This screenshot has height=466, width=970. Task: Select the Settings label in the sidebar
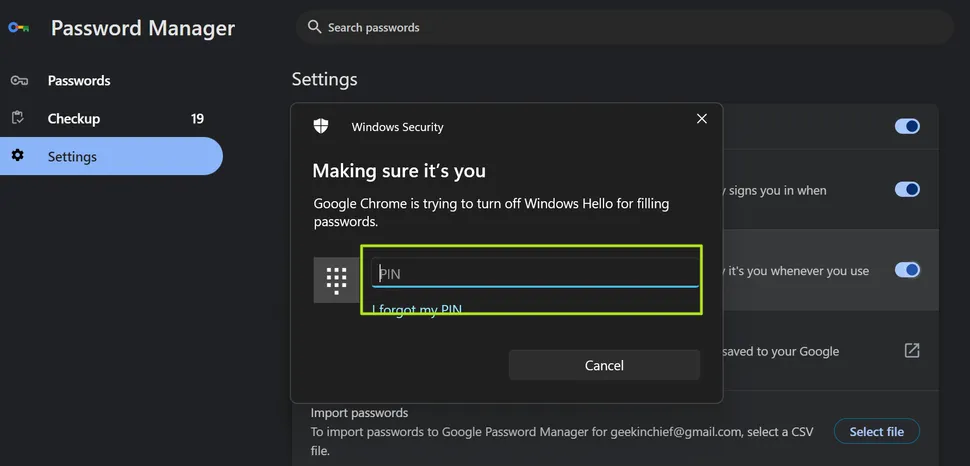click(x=72, y=157)
